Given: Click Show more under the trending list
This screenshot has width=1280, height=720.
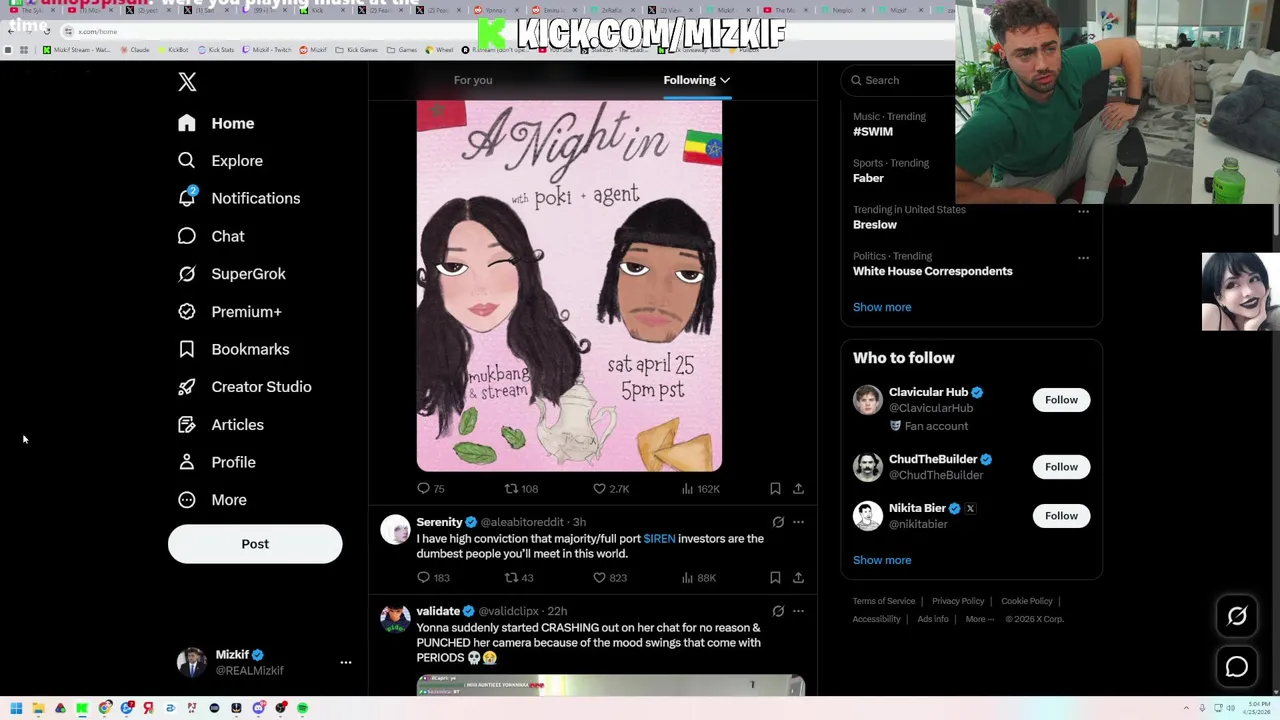Looking at the screenshot, I should point(882,307).
